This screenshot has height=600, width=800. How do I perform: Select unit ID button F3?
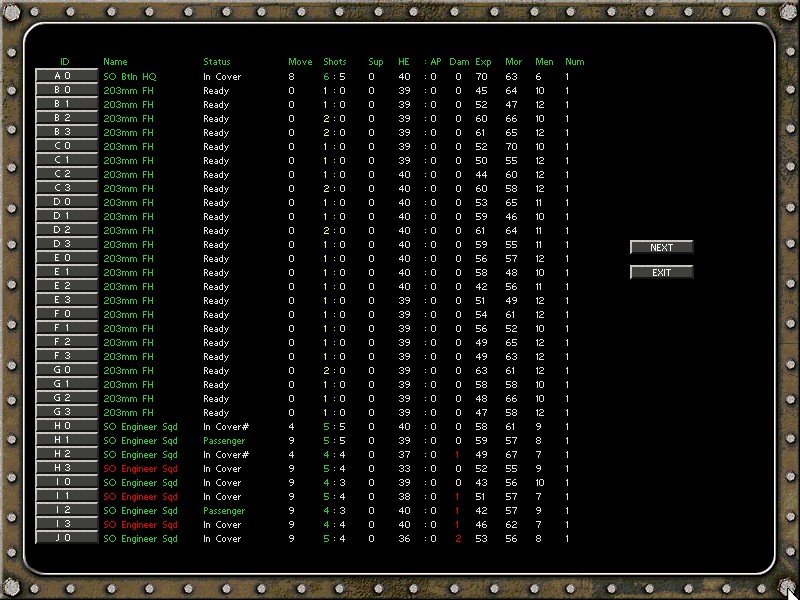click(66, 356)
